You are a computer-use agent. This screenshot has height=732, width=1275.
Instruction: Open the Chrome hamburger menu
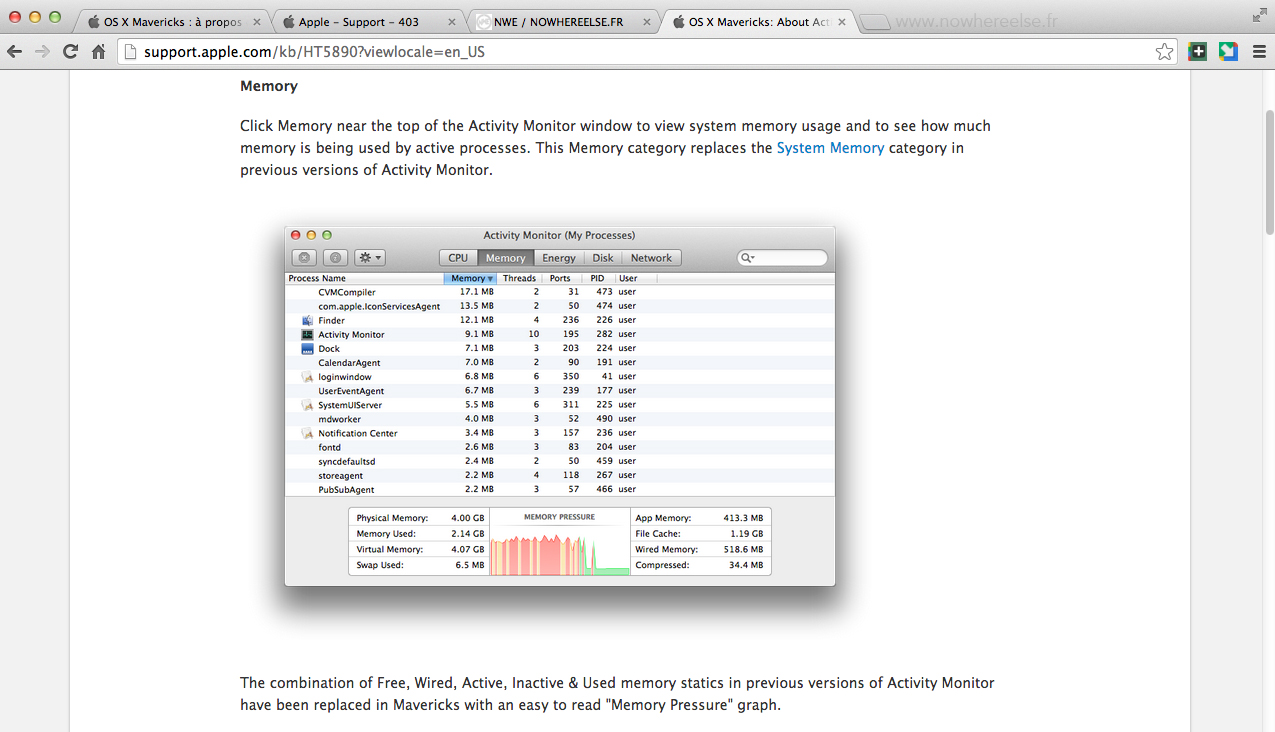[x=1259, y=52]
